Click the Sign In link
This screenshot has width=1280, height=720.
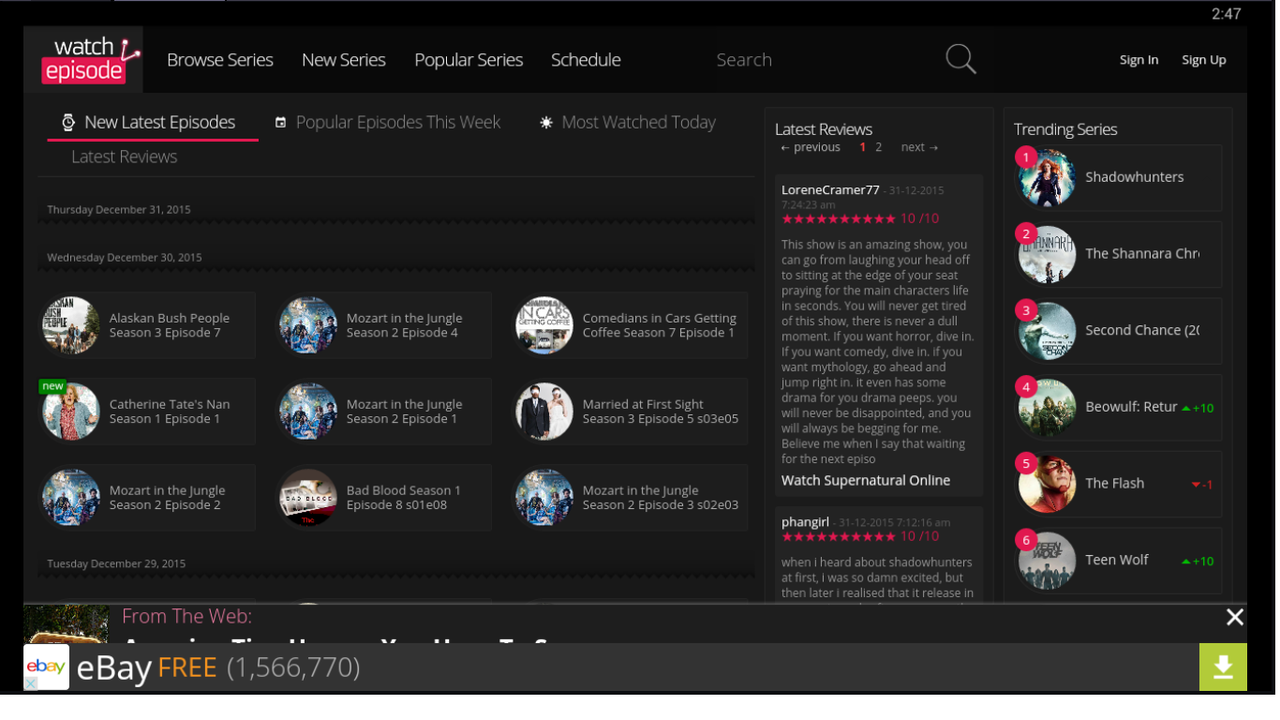click(x=1138, y=60)
